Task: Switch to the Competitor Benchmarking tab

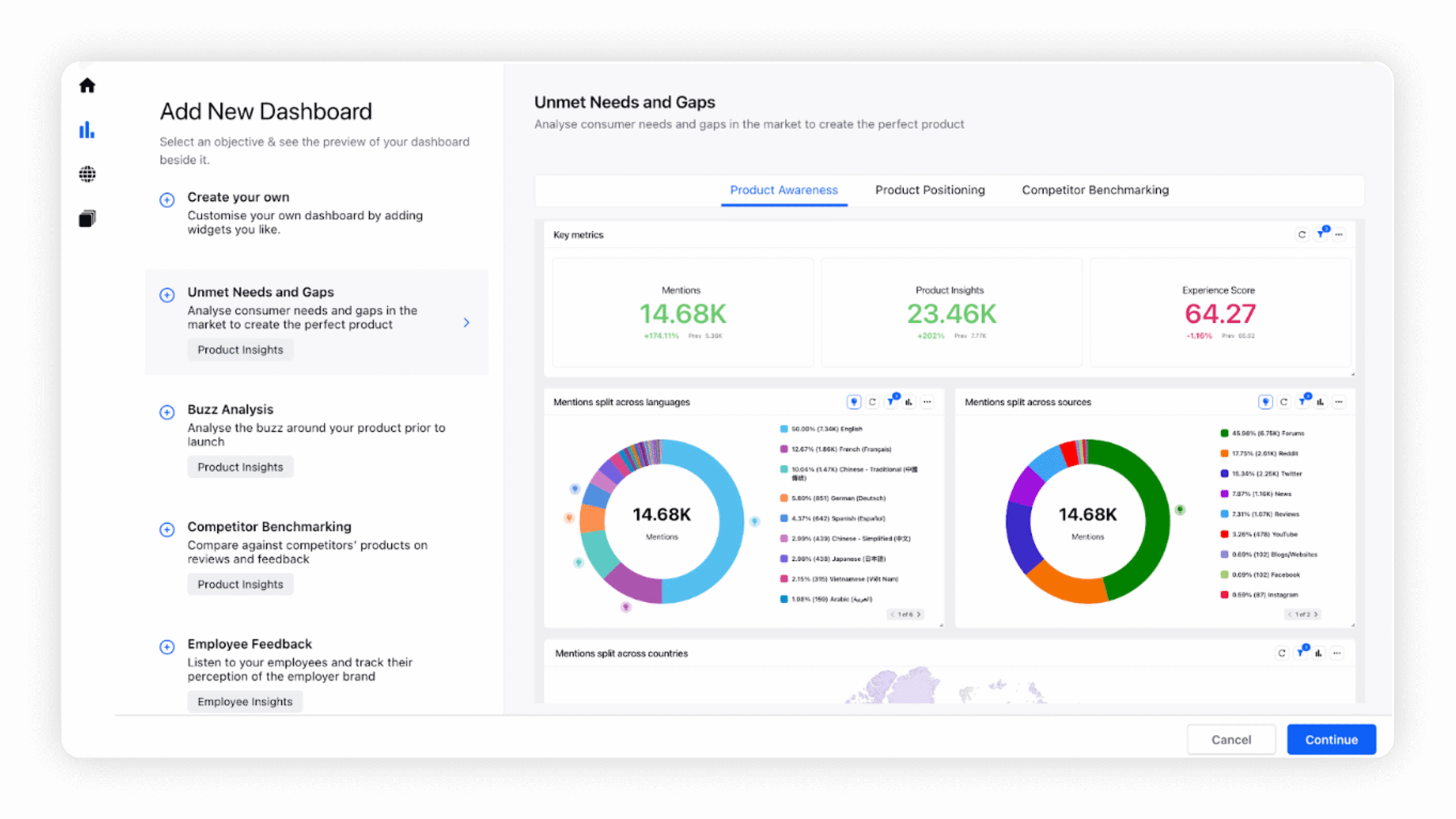Action: tap(1095, 190)
